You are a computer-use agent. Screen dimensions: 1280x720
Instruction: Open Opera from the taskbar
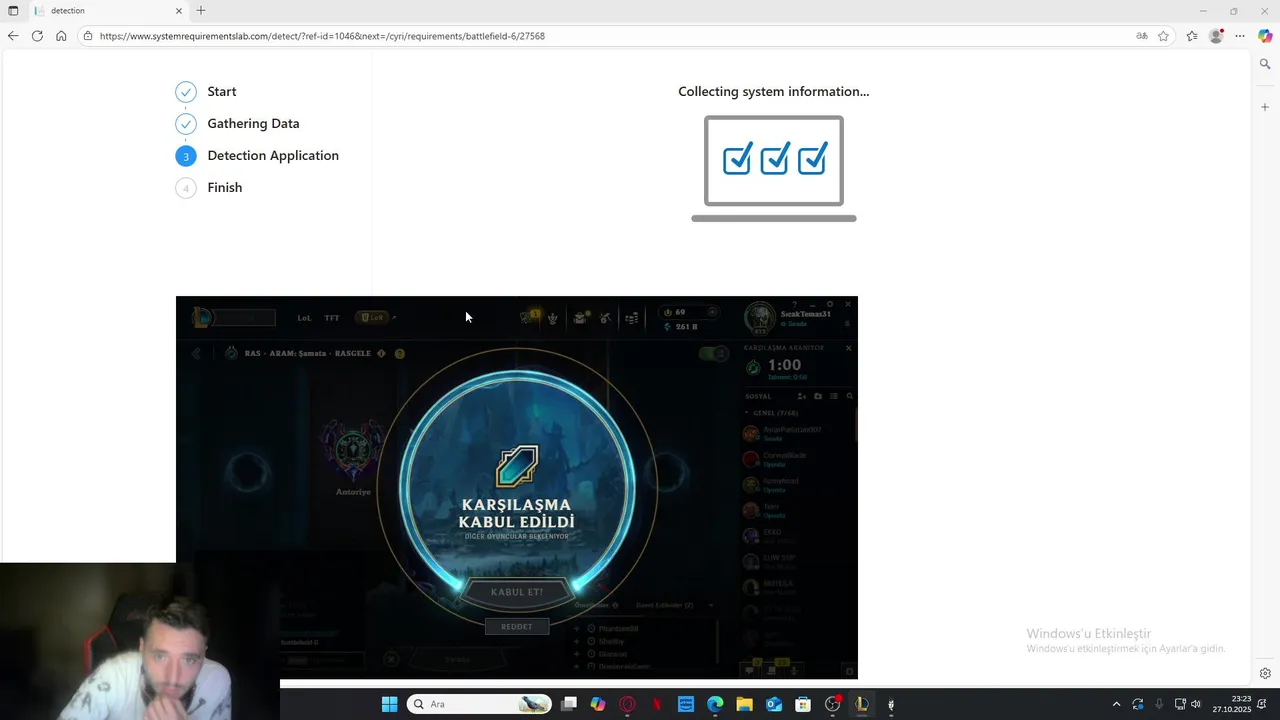(x=627, y=704)
